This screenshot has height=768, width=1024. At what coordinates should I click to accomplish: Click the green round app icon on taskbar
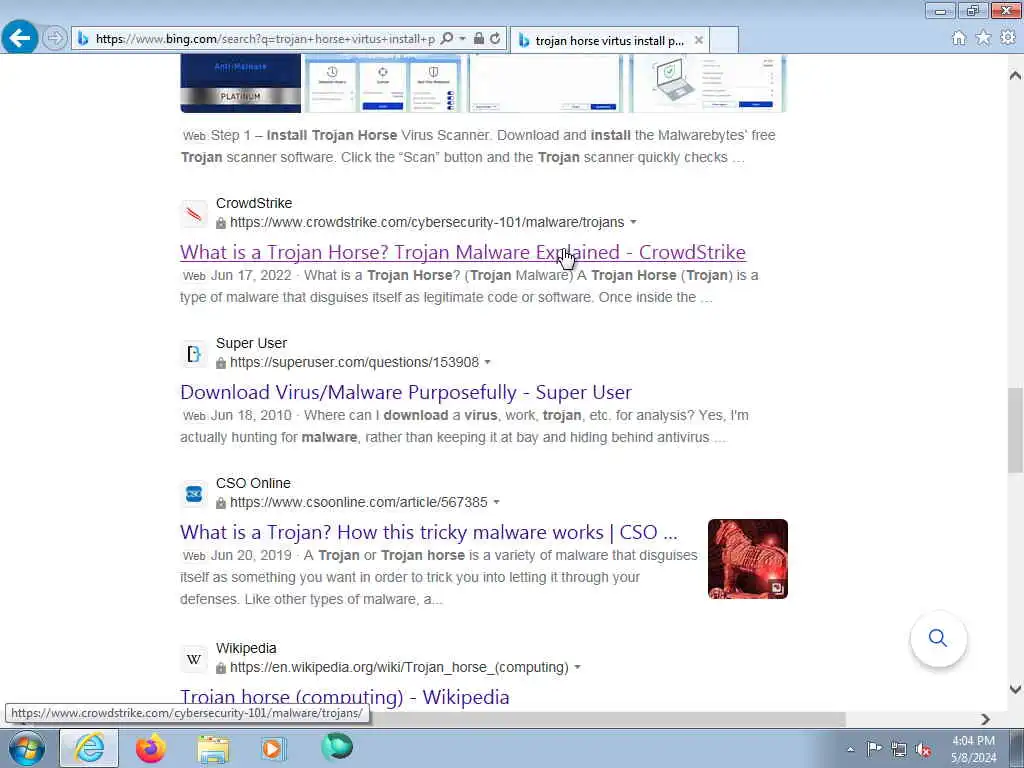coord(337,747)
